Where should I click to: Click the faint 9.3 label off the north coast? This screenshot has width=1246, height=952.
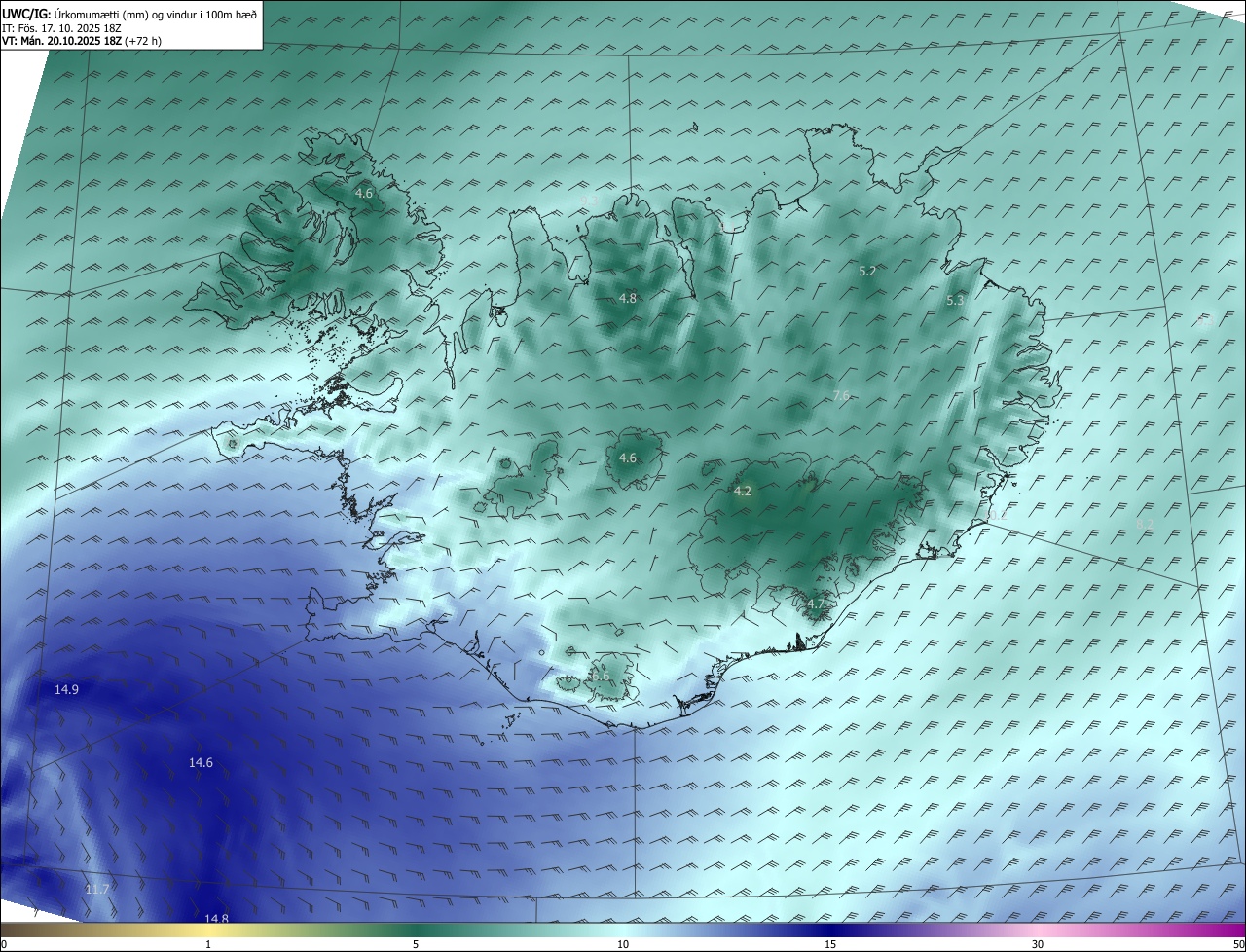click(588, 200)
